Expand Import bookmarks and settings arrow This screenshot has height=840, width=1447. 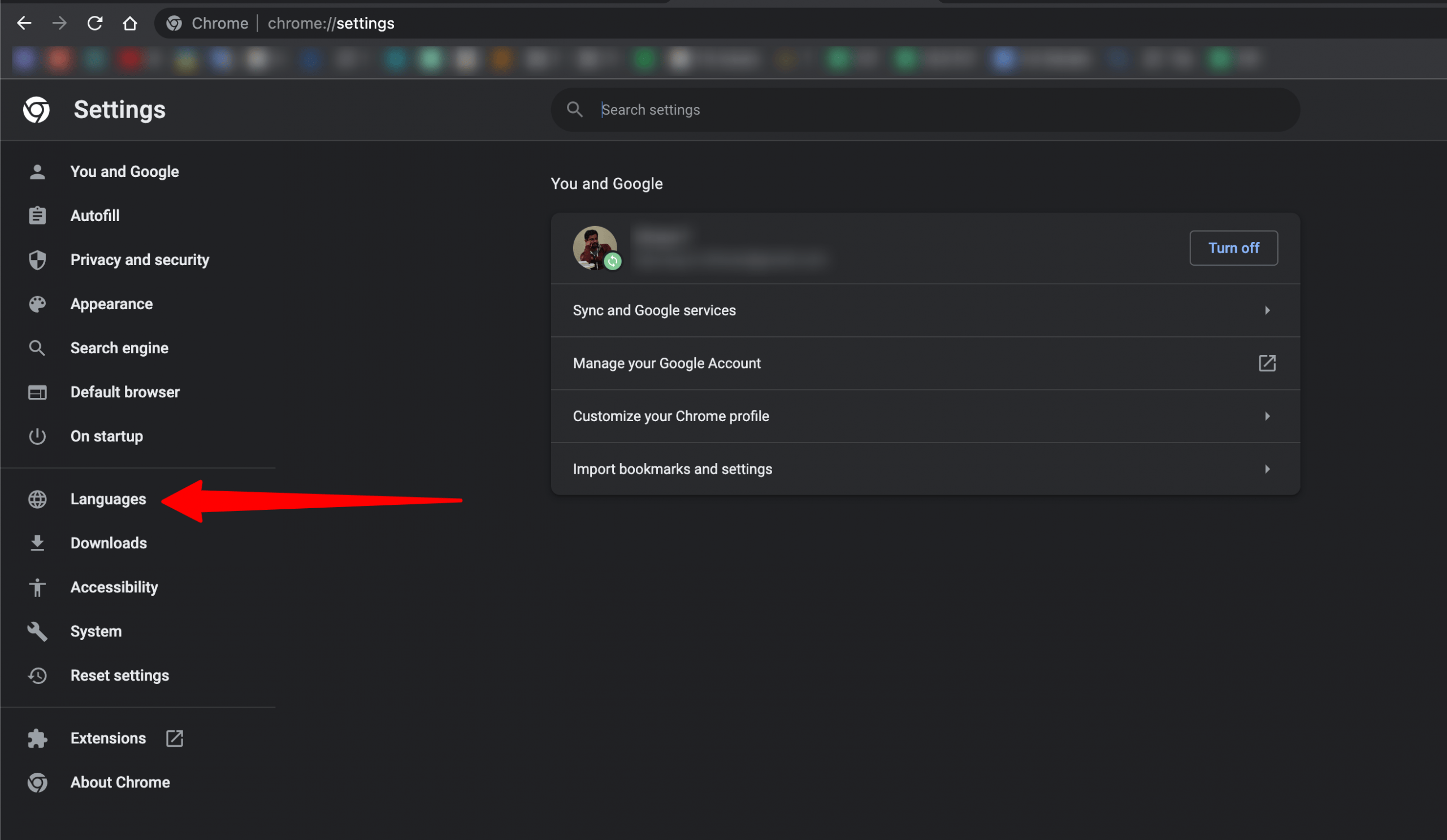1267,469
